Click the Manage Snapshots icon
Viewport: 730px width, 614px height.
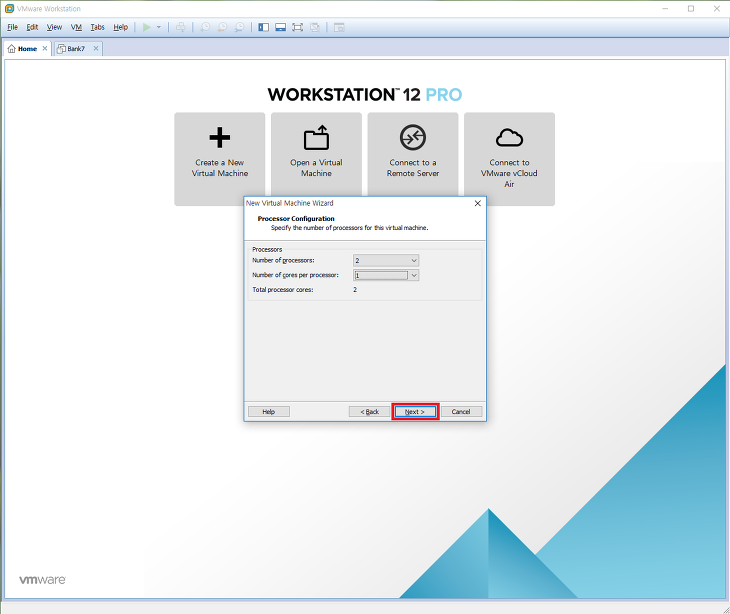coord(239,27)
